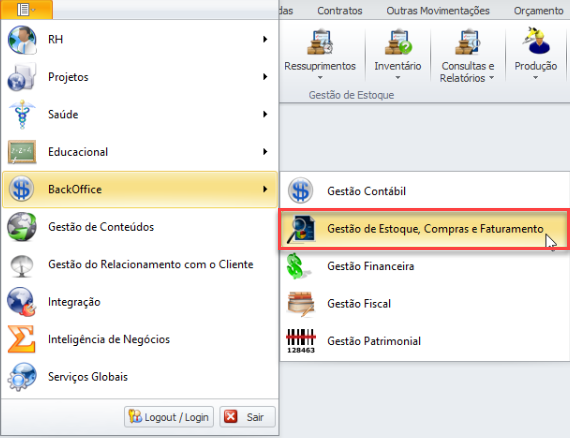Open the Inventário dropdown arrow
The height and width of the screenshot is (438, 570).
[x=398, y=77]
